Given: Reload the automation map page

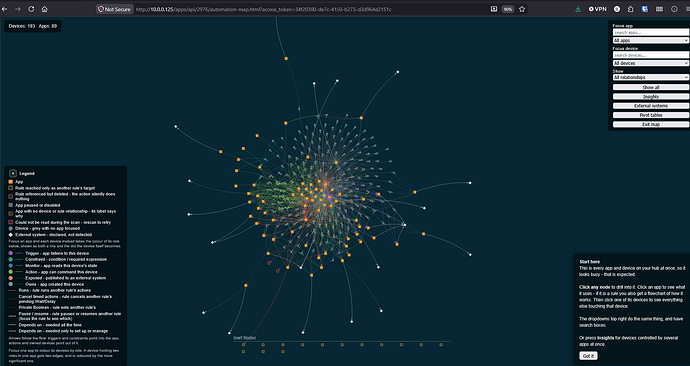Looking at the screenshot, I should (x=31, y=9).
